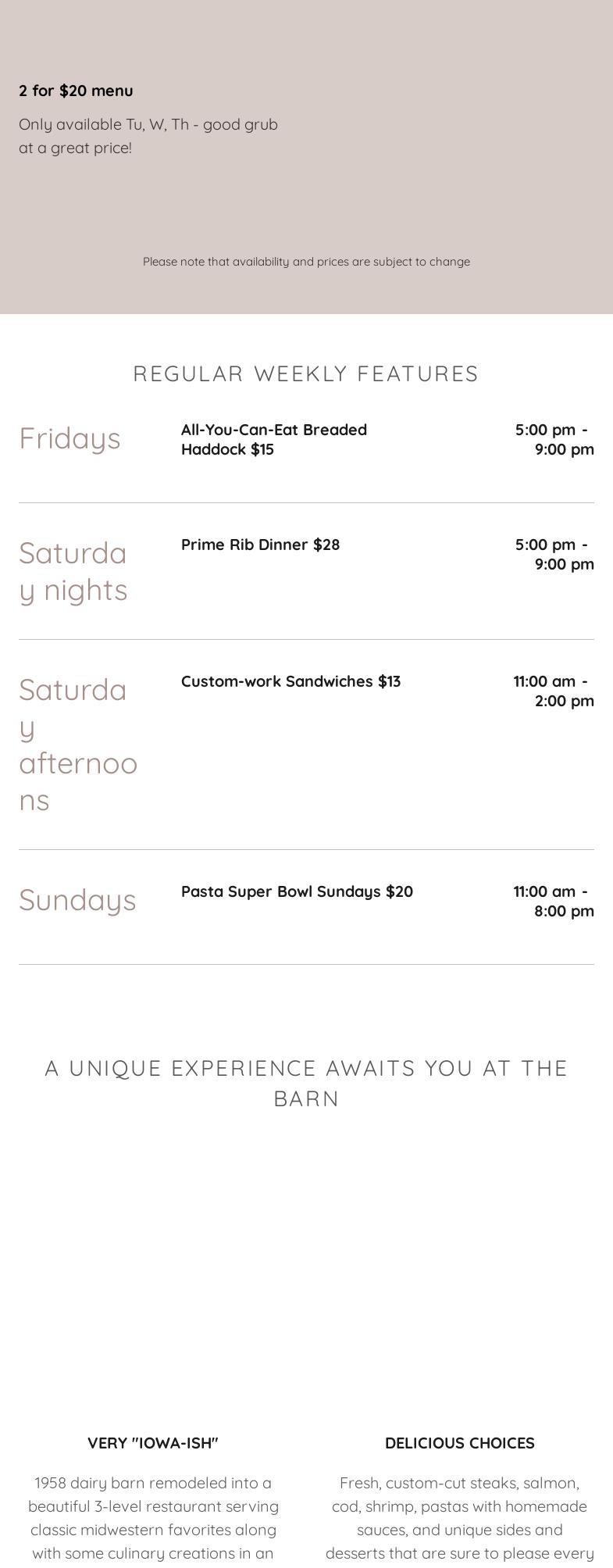Image resolution: width=613 pixels, height=1568 pixels.
Task: Click the Pasta Super Bowl Sundays $20 item
Action: pyautogui.click(x=297, y=891)
